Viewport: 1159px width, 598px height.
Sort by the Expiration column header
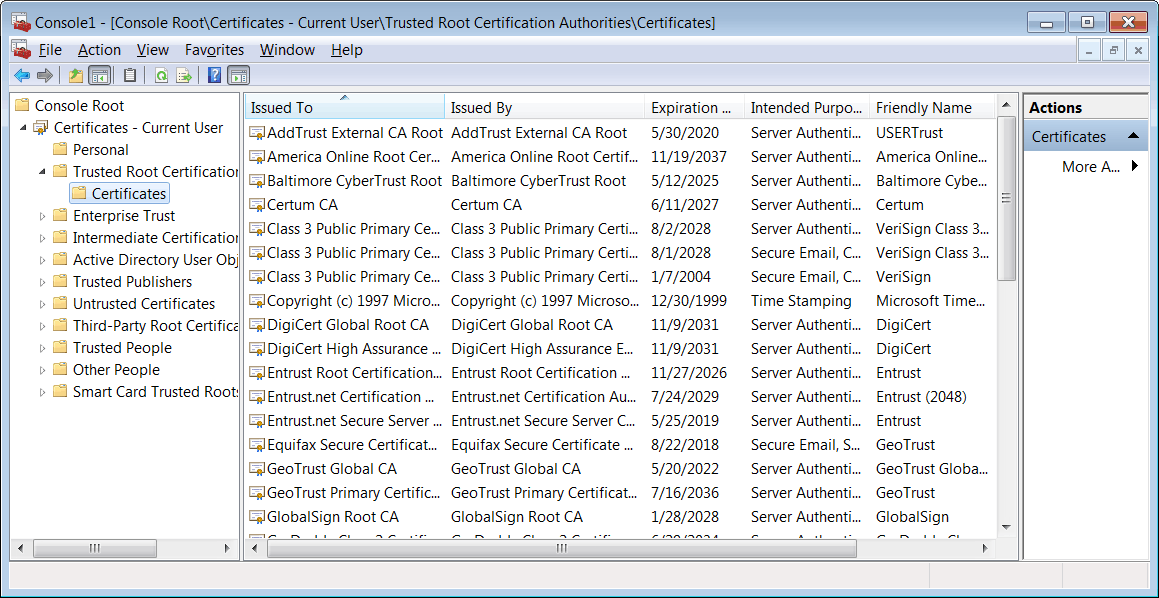695,107
